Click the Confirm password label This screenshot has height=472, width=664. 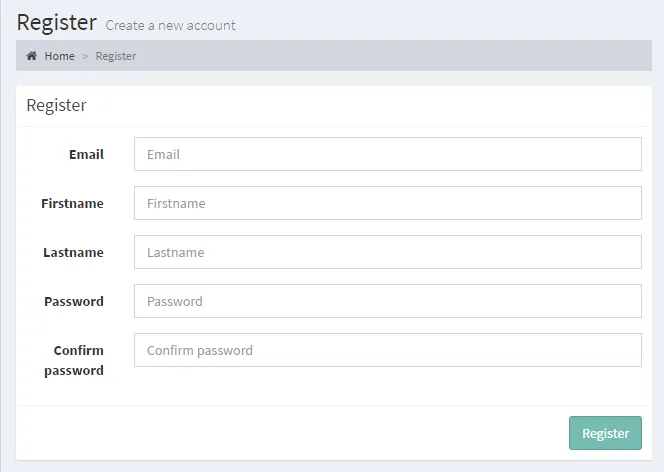coord(74,360)
